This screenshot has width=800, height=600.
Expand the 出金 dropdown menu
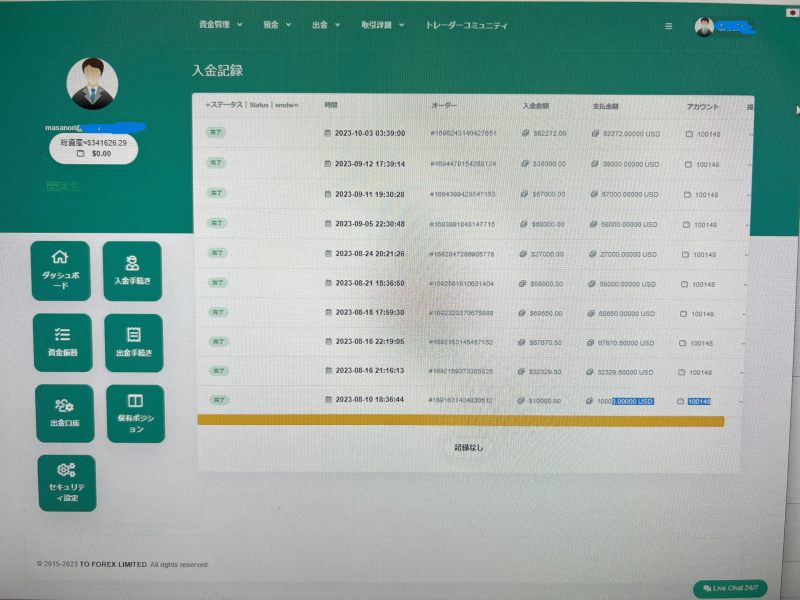coord(326,24)
